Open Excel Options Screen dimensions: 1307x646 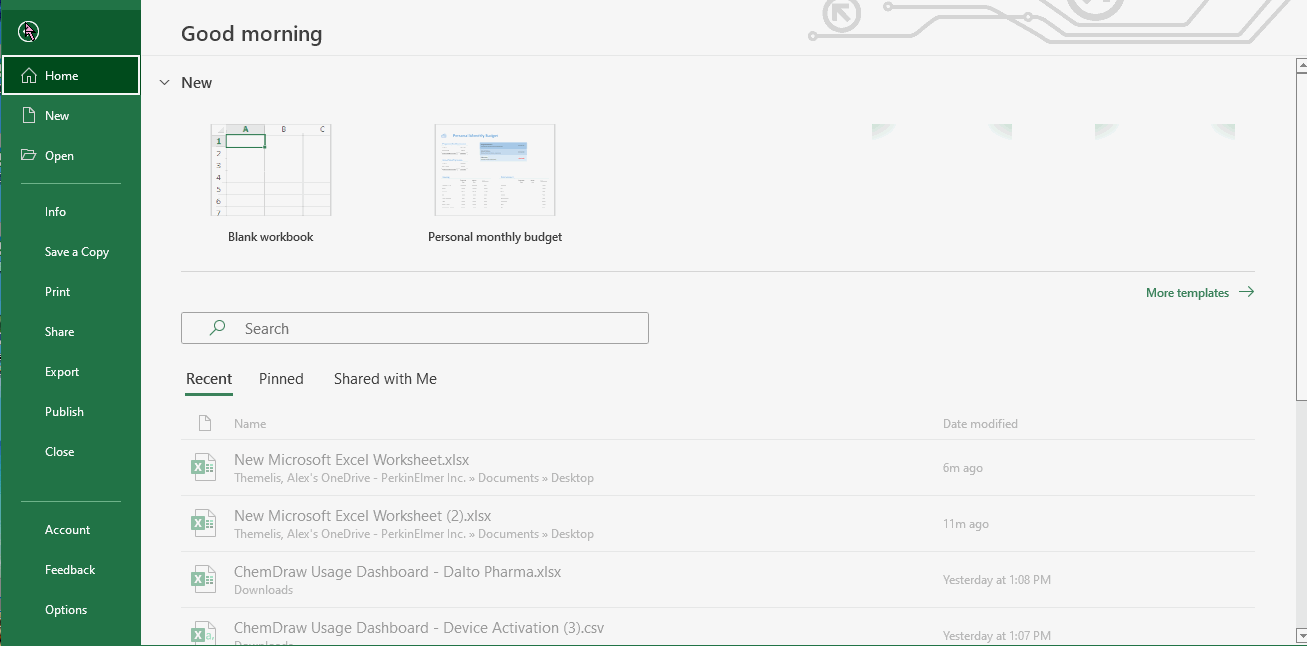tap(66, 610)
